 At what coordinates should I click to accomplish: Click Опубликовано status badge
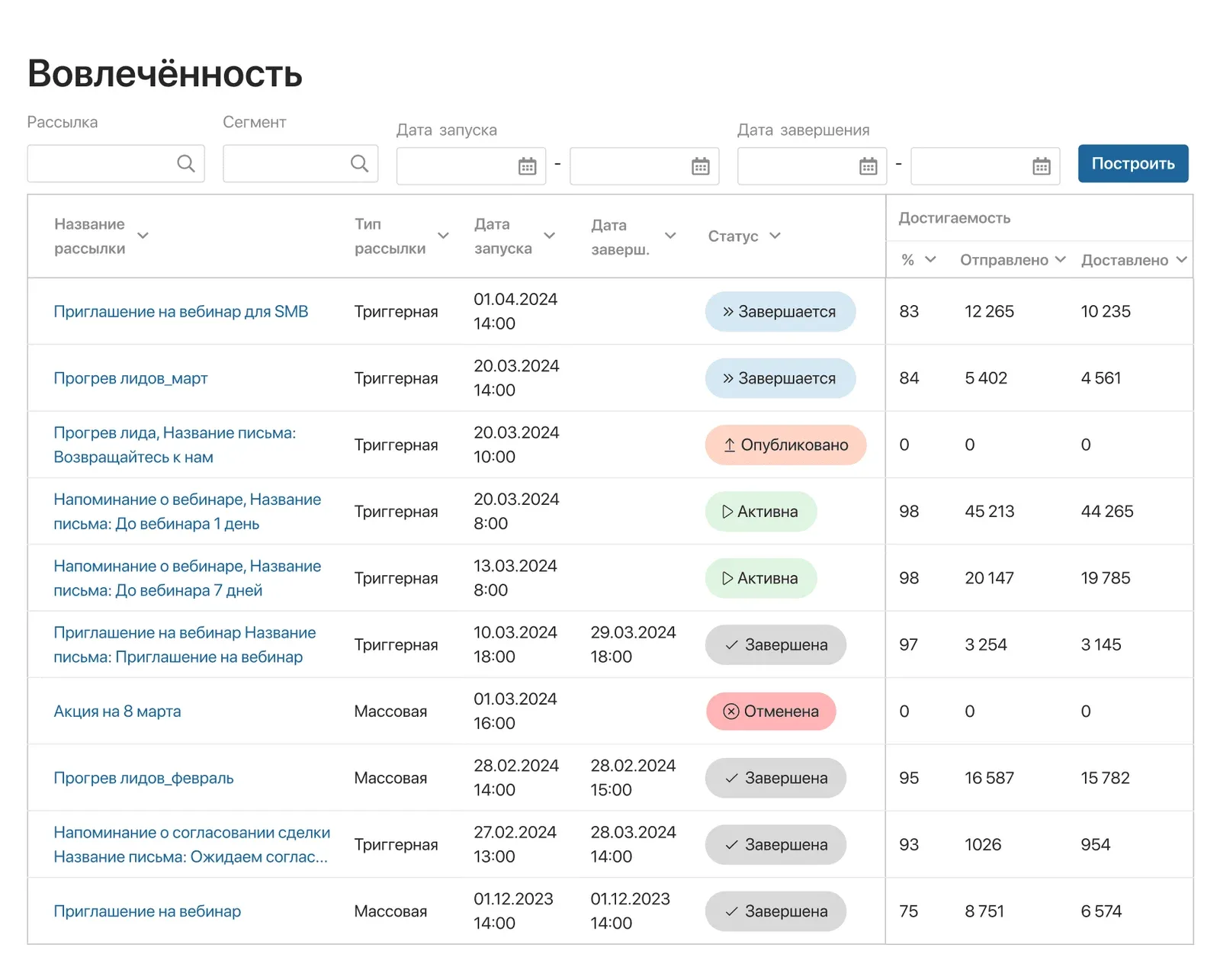[x=785, y=445]
